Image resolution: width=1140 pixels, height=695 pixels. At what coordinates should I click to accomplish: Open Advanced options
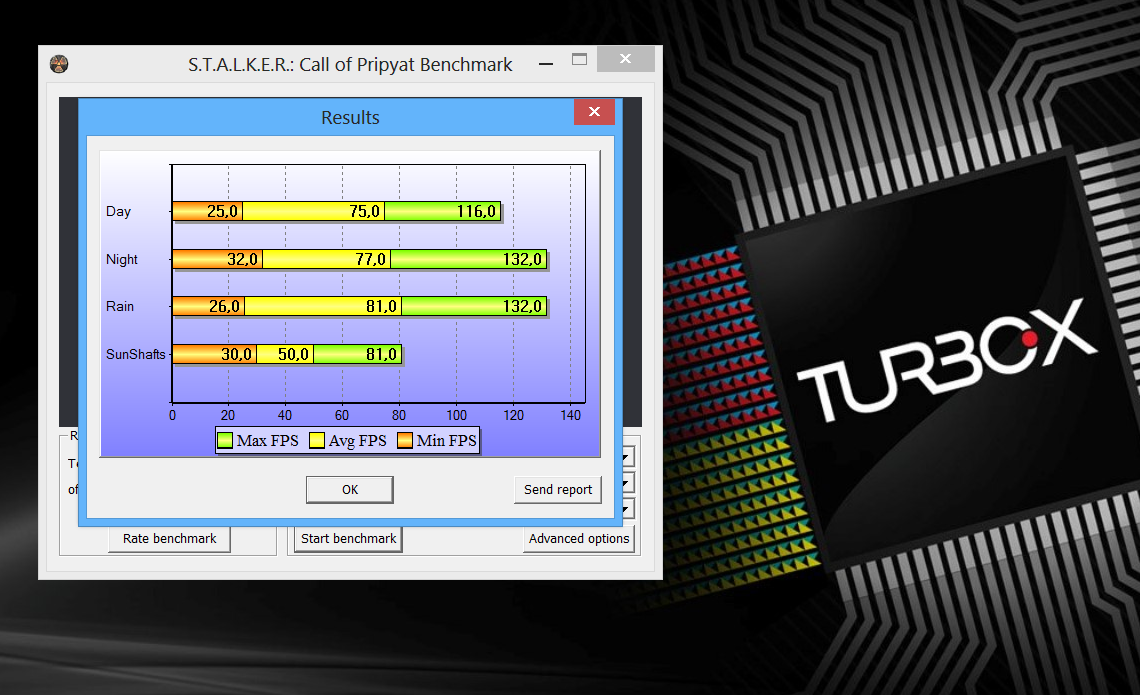pos(579,539)
